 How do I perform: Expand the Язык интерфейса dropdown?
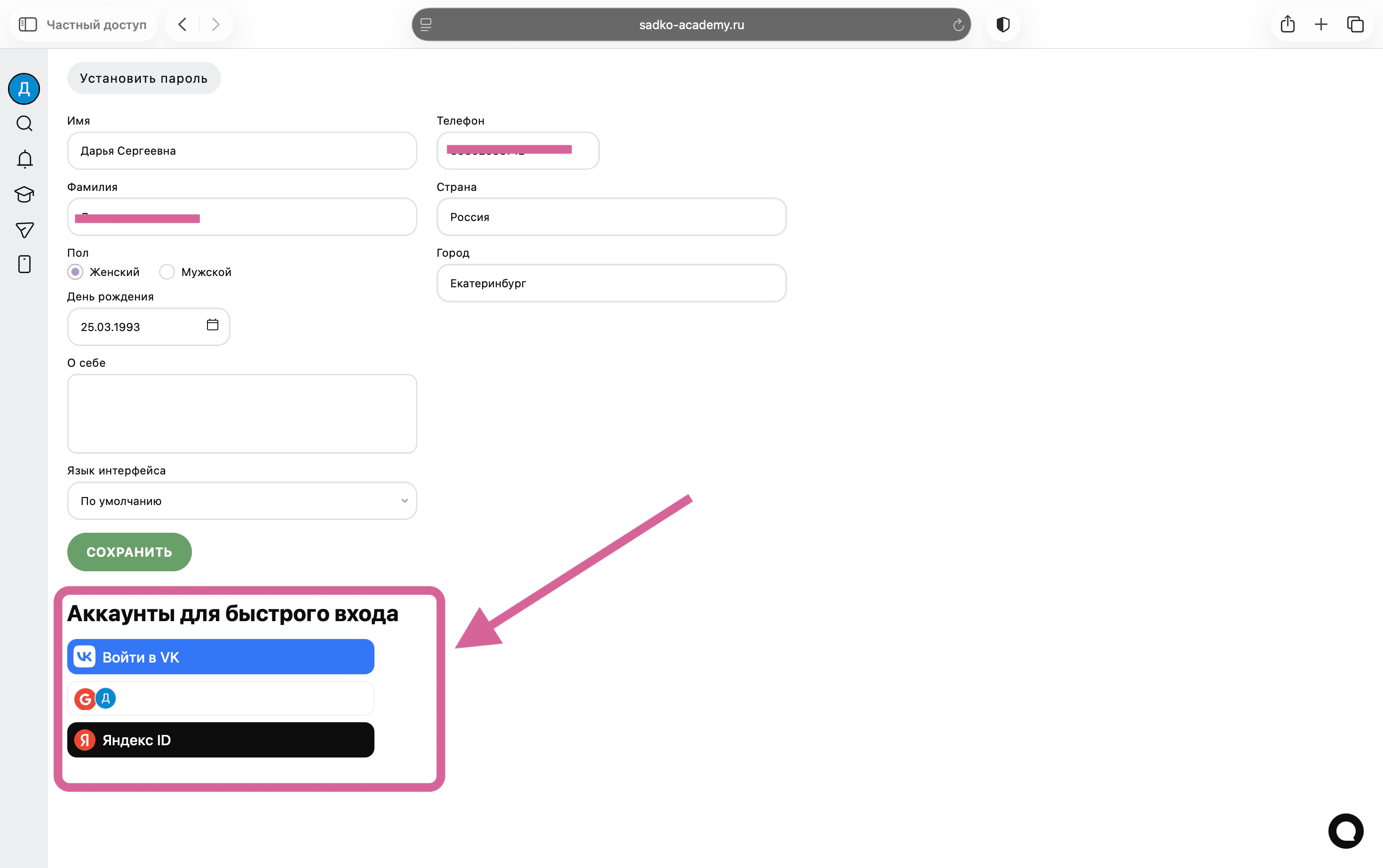click(x=242, y=501)
